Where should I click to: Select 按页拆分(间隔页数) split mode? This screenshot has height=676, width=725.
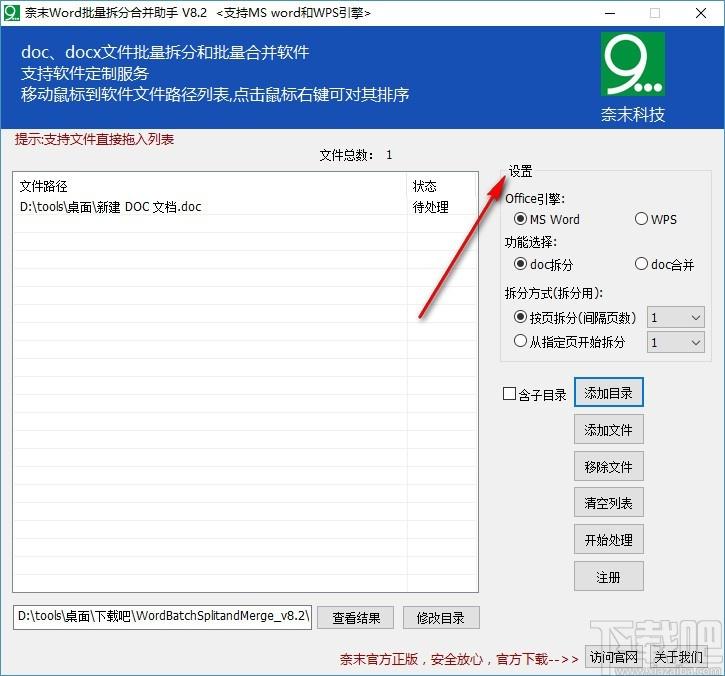575,318
